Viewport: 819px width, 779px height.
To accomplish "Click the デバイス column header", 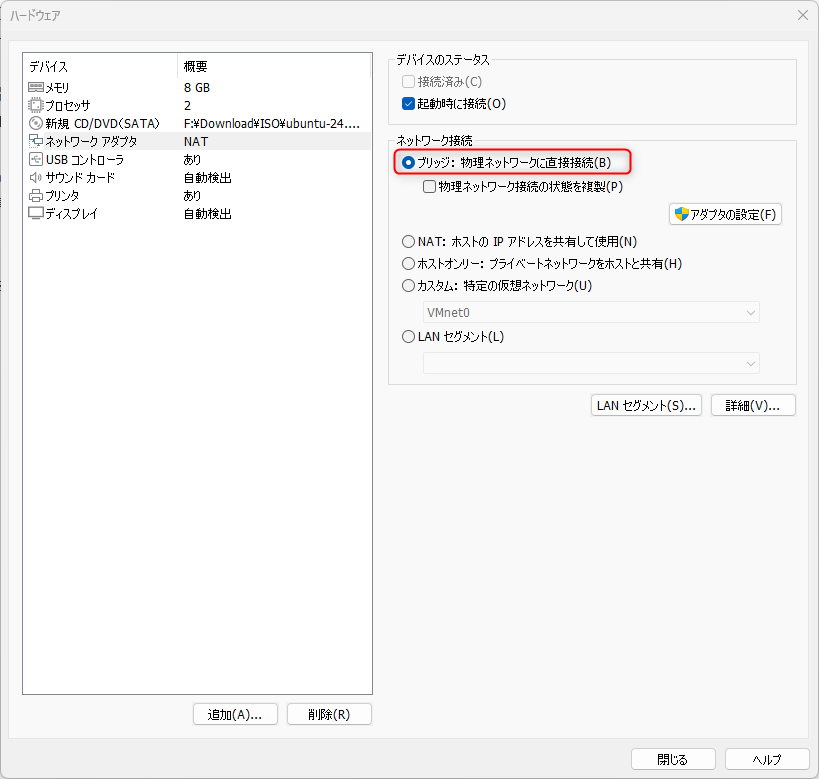I will click(x=100, y=66).
